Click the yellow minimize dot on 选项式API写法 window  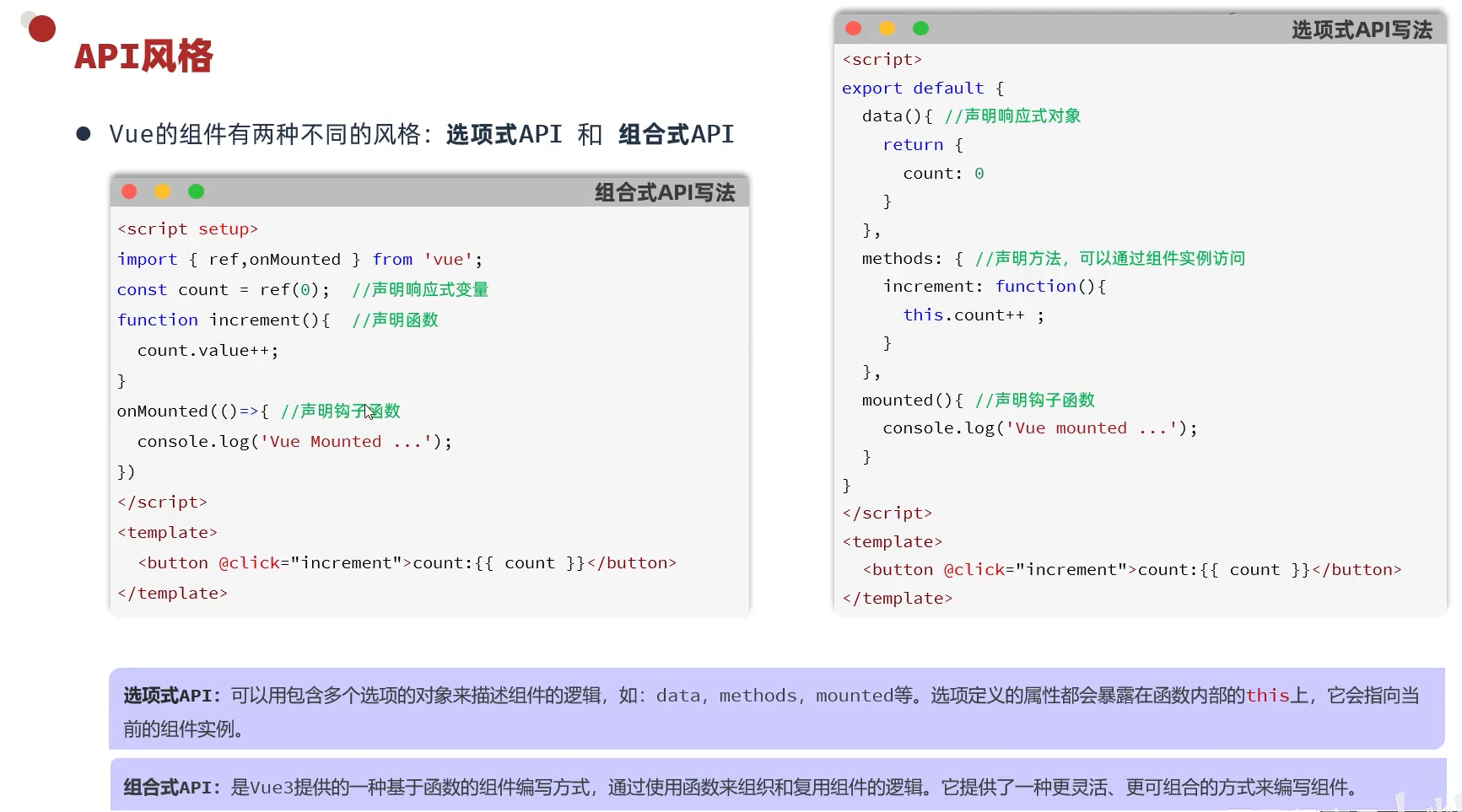(887, 28)
